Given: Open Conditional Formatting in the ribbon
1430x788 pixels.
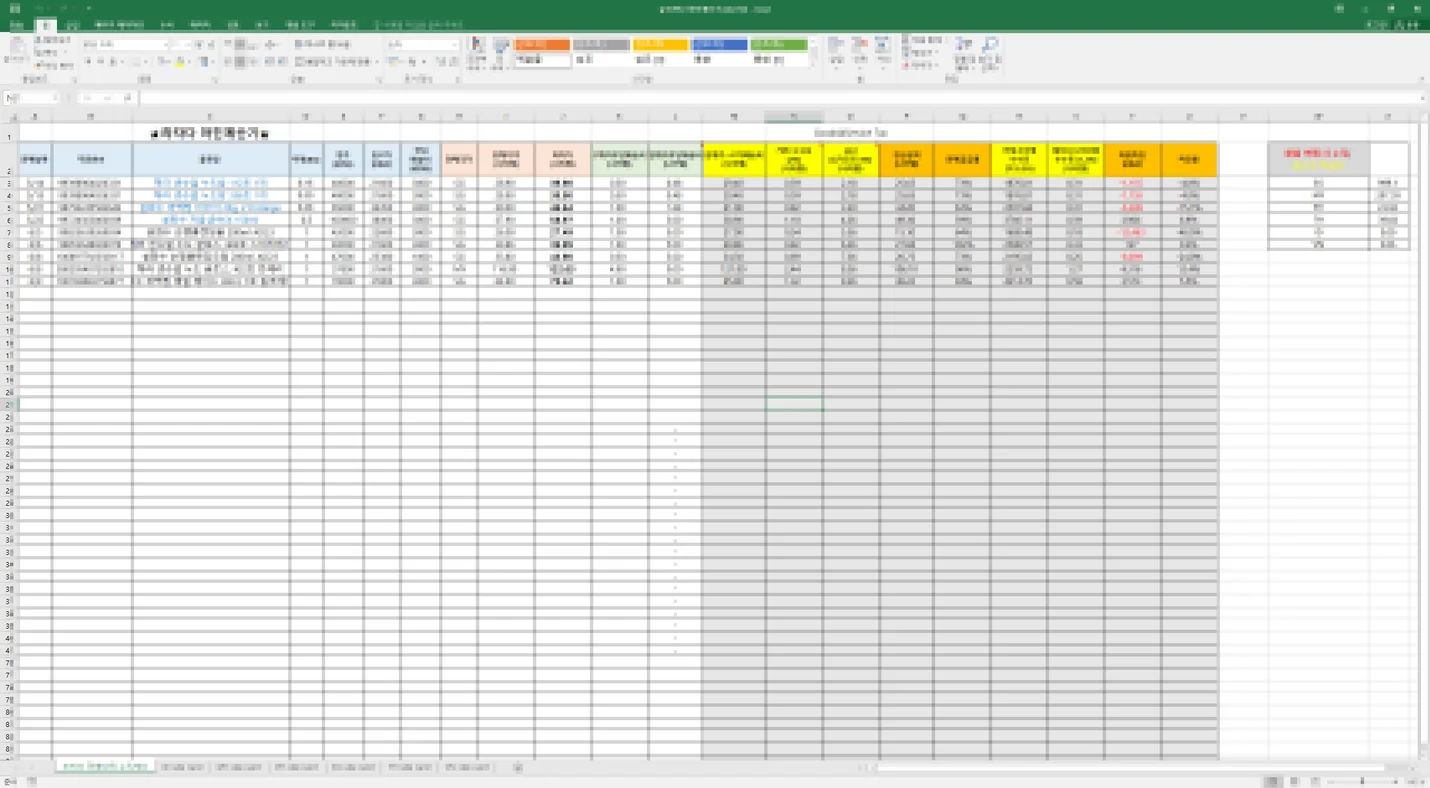Looking at the screenshot, I should point(477,48).
